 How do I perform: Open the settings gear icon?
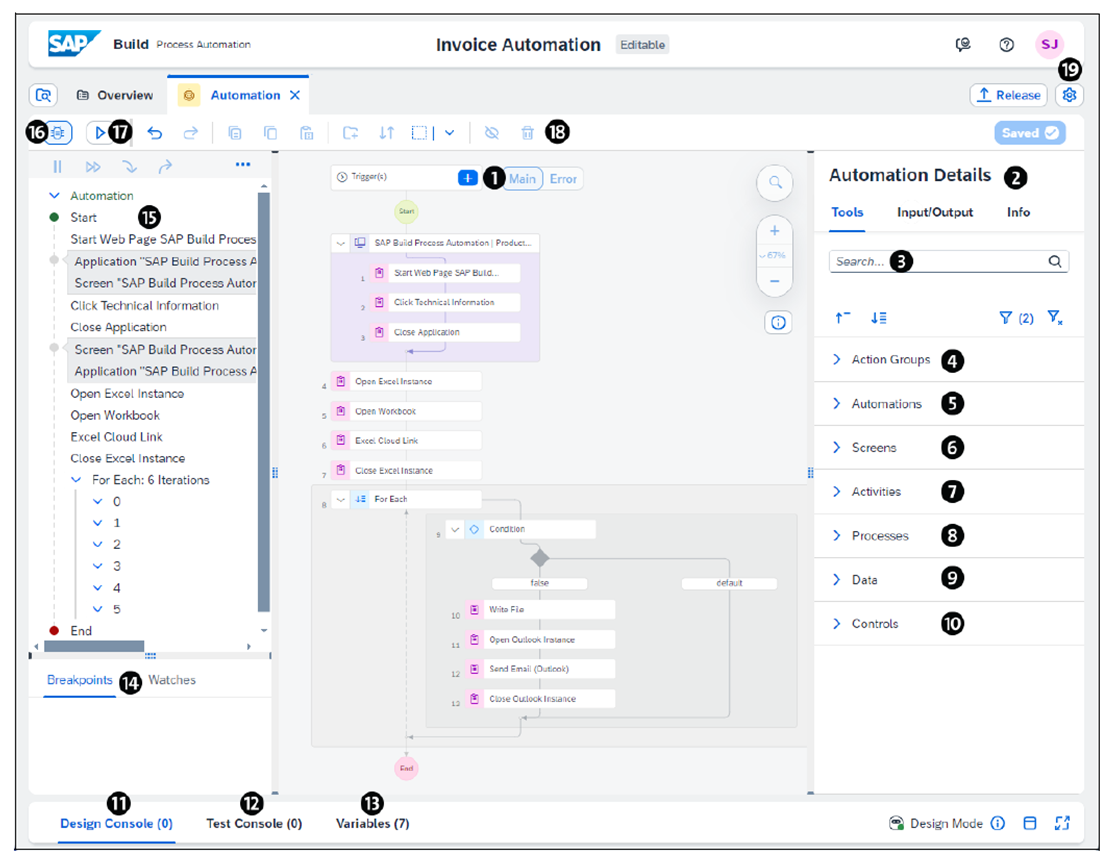(1069, 95)
